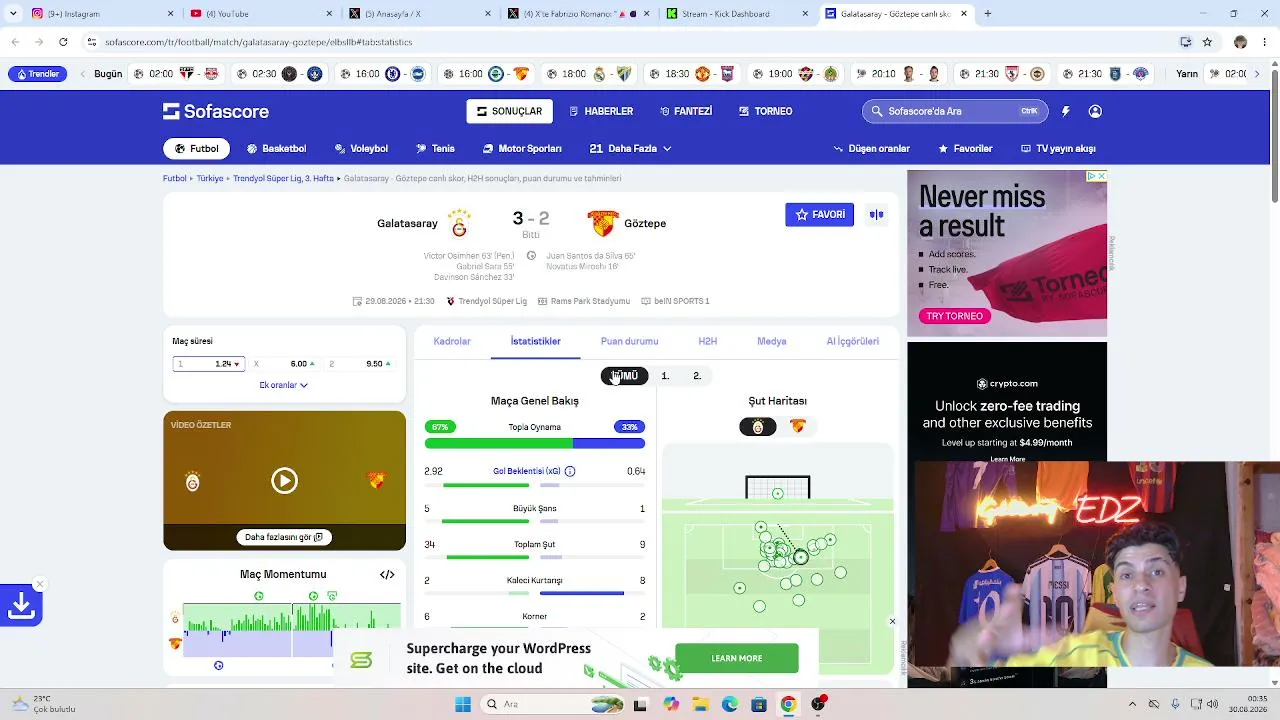This screenshot has width=1280, height=720.
Task: Switch to Puan durumu tab
Action: pos(629,341)
